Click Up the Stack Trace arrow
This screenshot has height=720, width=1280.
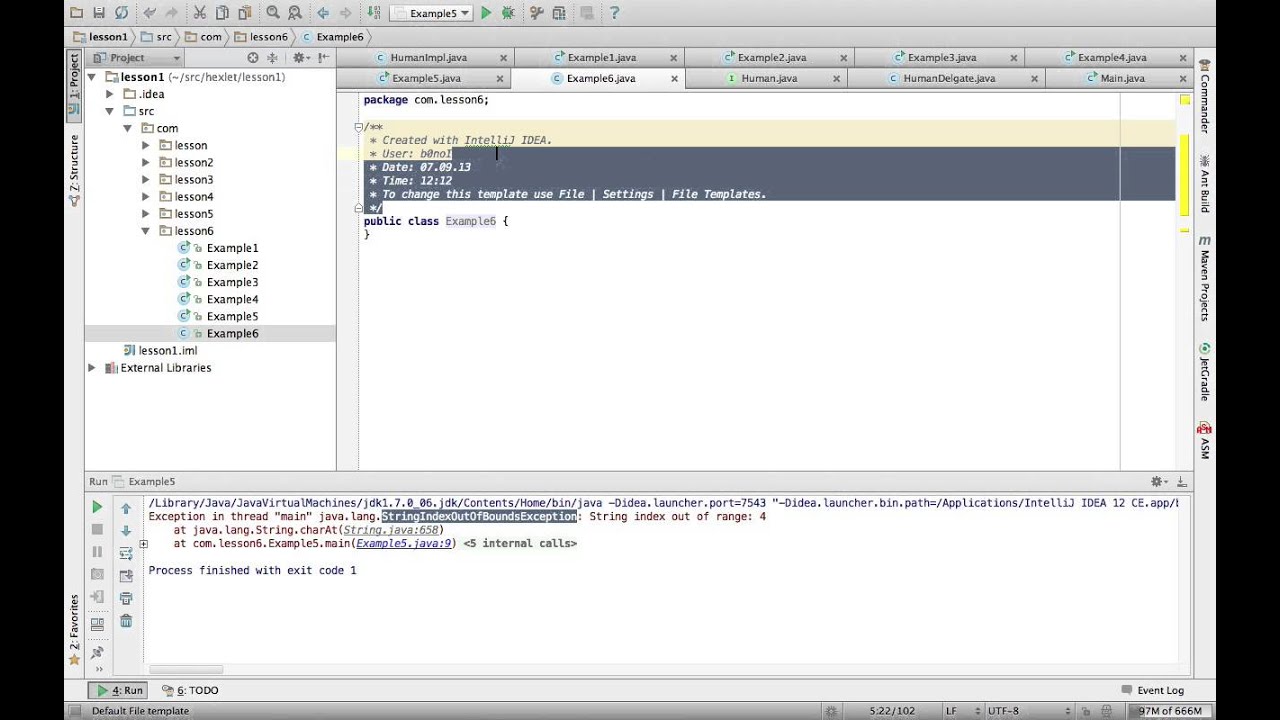[x=126, y=508]
